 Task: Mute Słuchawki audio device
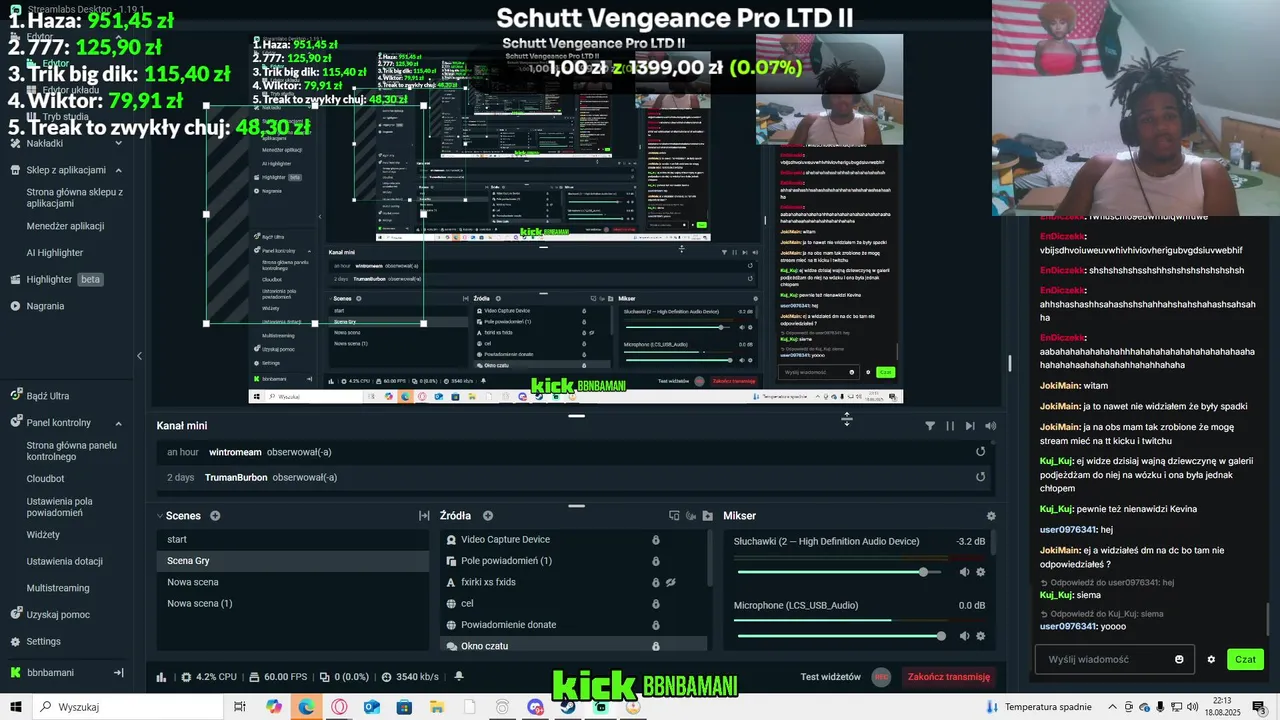tap(964, 572)
